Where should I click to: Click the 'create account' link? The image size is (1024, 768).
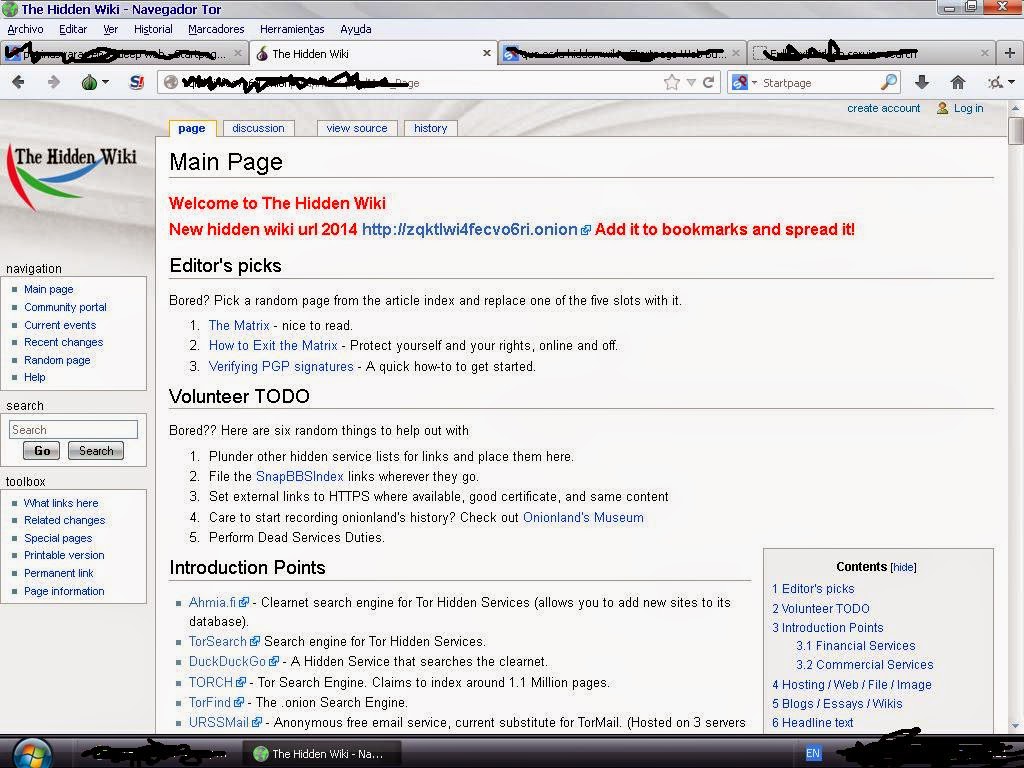coord(884,108)
